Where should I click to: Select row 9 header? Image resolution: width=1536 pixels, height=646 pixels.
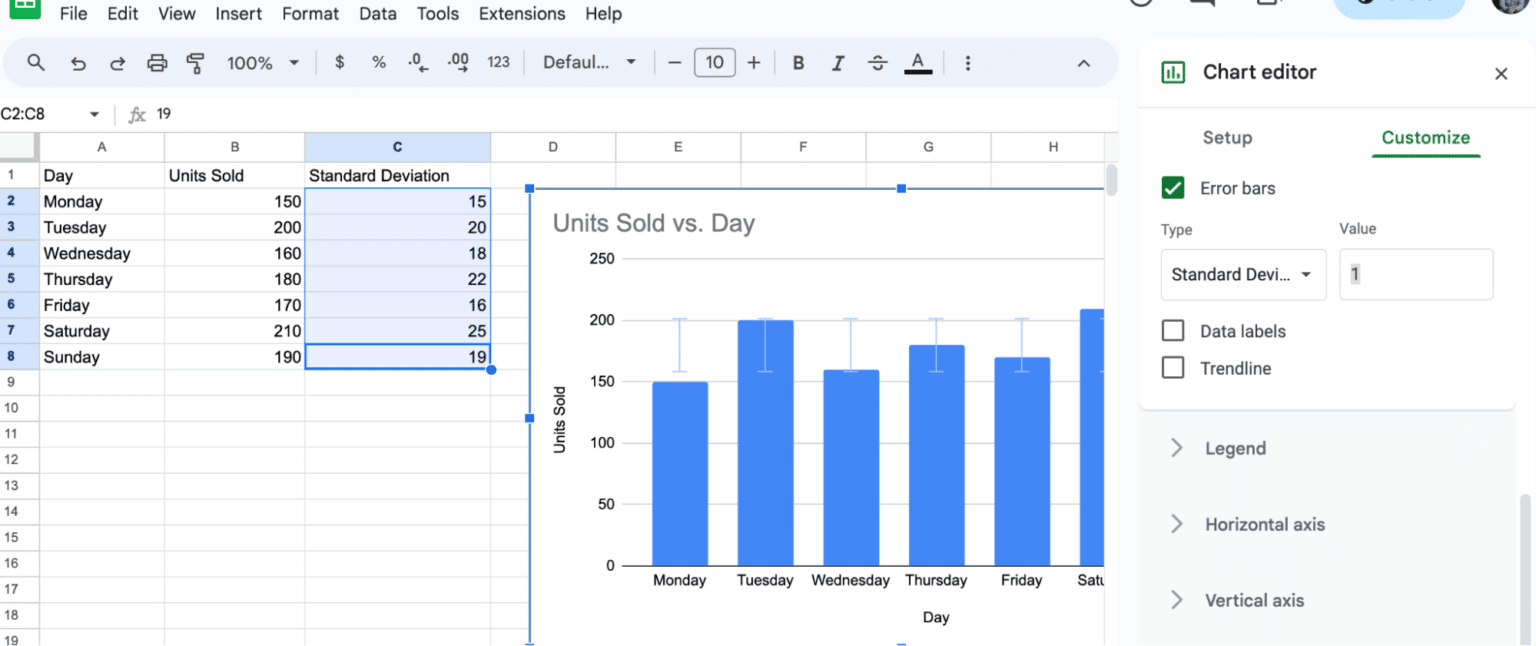pyautogui.click(x=19, y=382)
